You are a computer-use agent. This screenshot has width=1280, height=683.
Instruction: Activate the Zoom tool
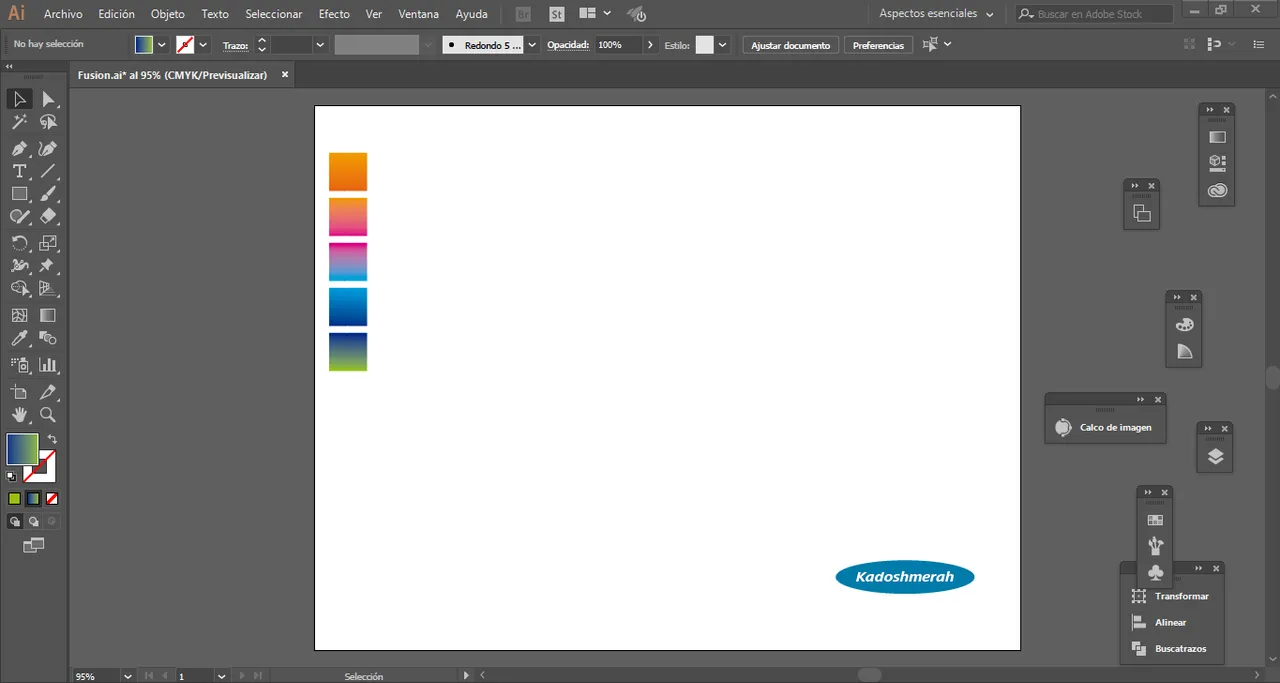pyautogui.click(x=47, y=415)
